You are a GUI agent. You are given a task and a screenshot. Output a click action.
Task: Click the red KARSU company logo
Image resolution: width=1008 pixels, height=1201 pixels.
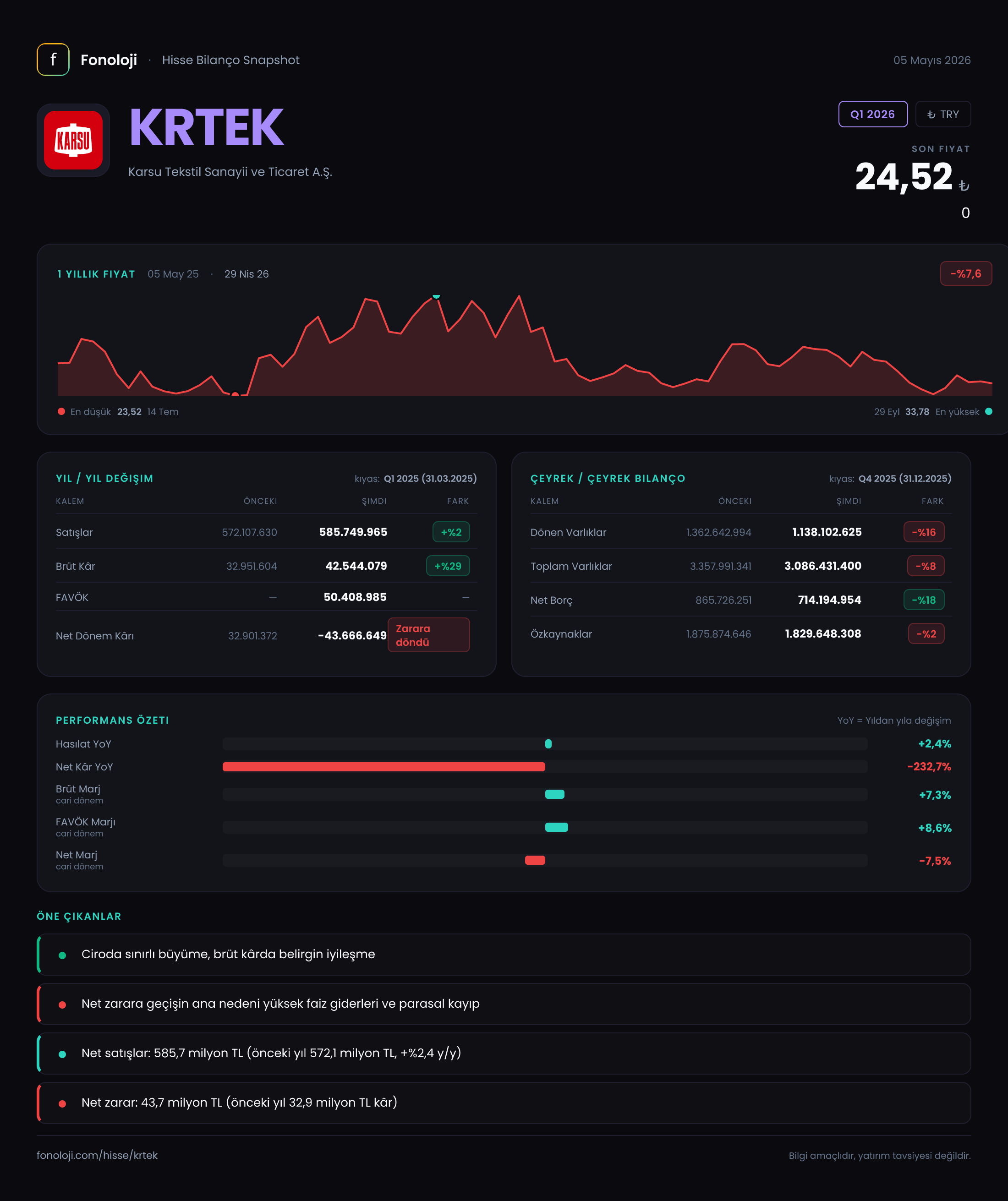coord(73,140)
